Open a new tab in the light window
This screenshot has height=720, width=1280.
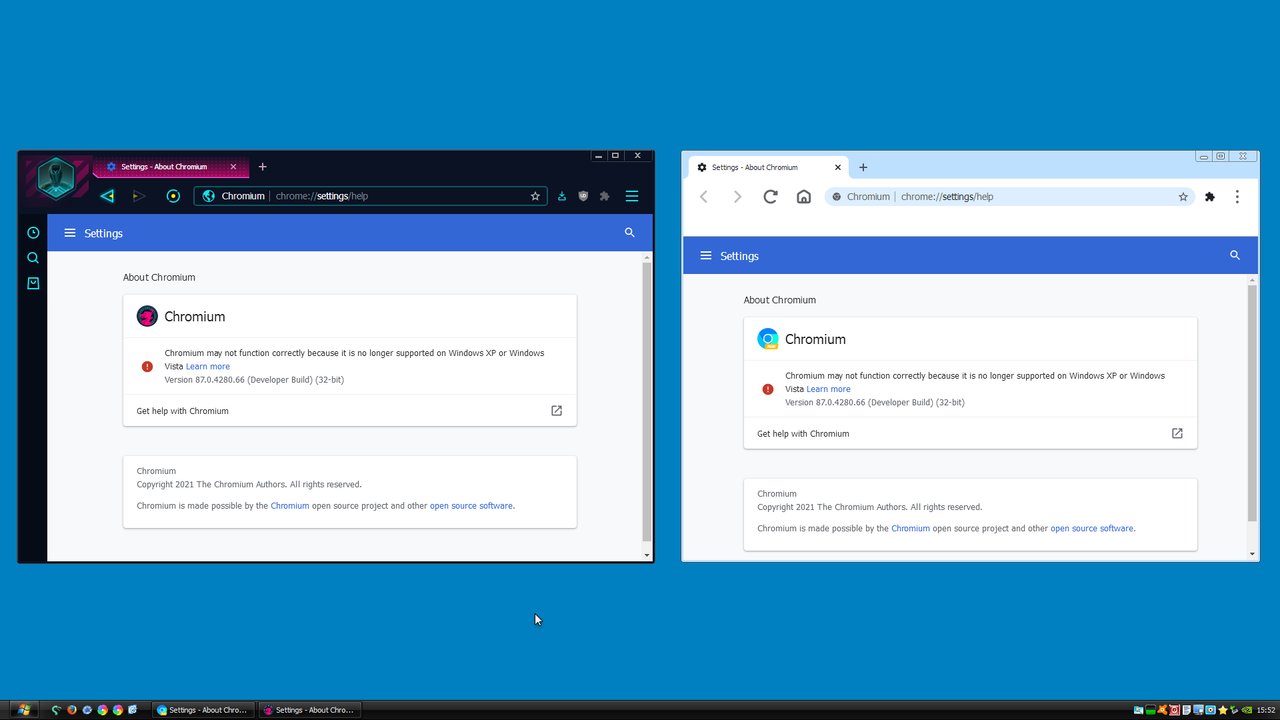click(863, 167)
